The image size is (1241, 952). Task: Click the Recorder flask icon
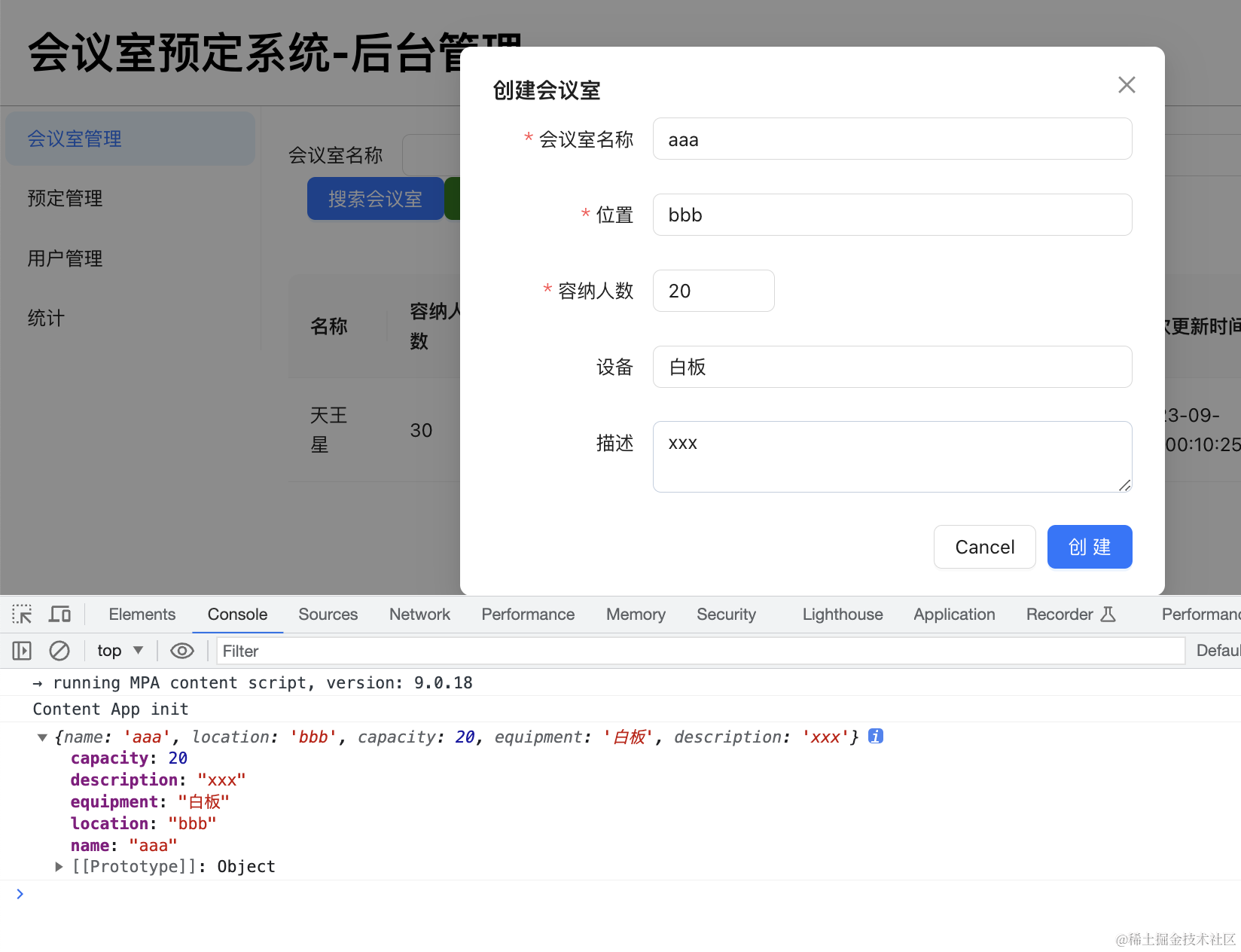coord(1108,615)
